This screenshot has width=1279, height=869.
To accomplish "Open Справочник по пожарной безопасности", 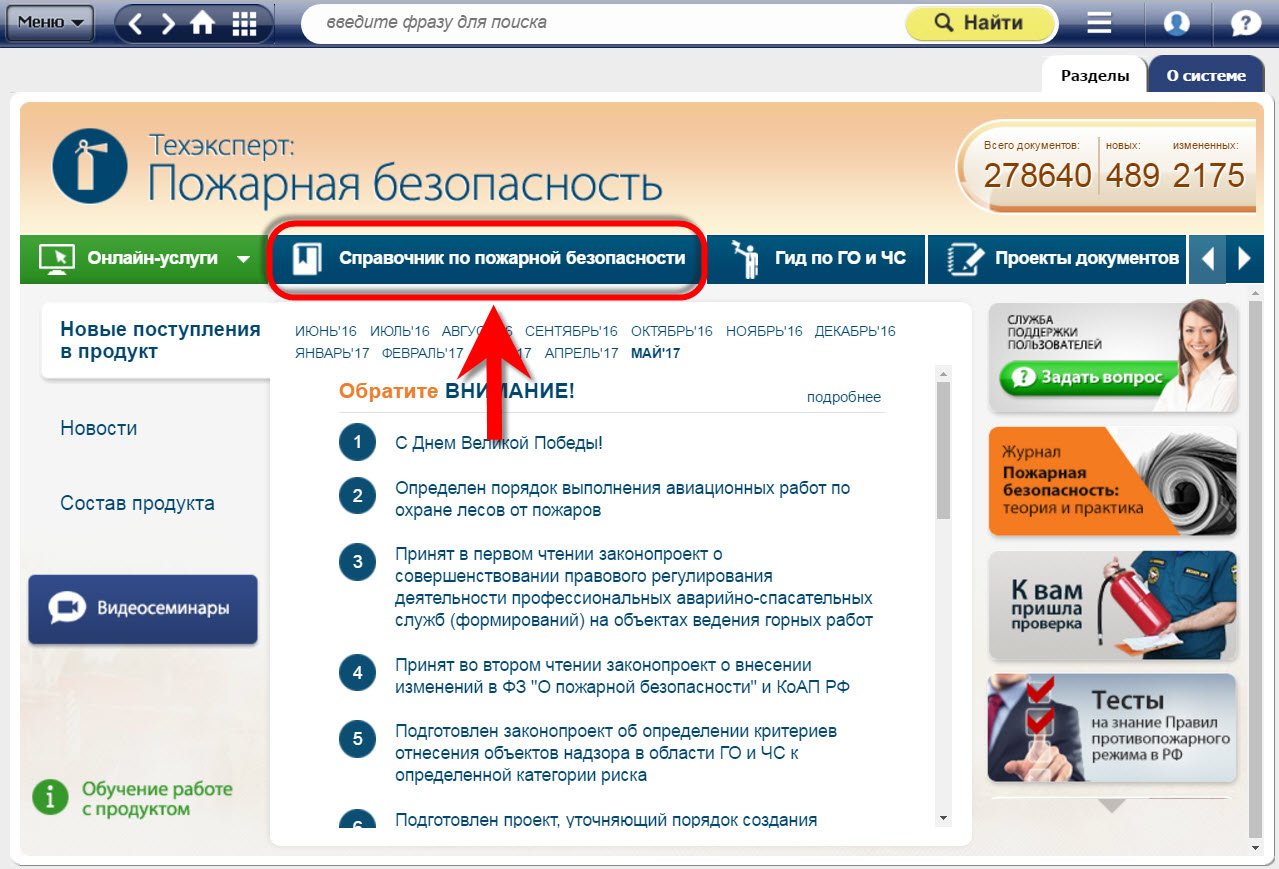I will [x=490, y=259].
